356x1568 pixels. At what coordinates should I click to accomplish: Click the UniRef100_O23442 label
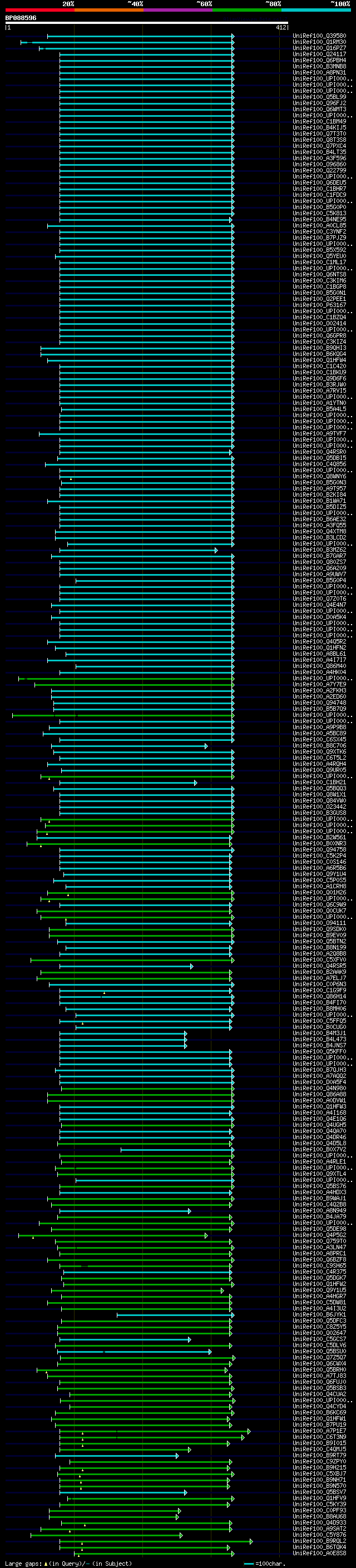pos(319,807)
